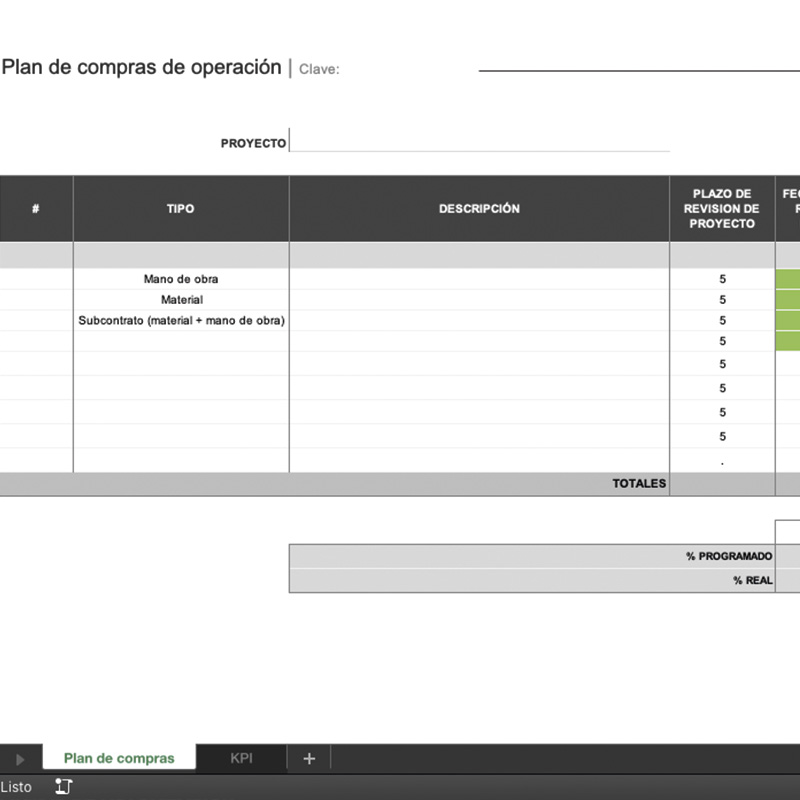Click the % PROGRAMADO label cell
The height and width of the screenshot is (800, 800).
click(x=729, y=557)
